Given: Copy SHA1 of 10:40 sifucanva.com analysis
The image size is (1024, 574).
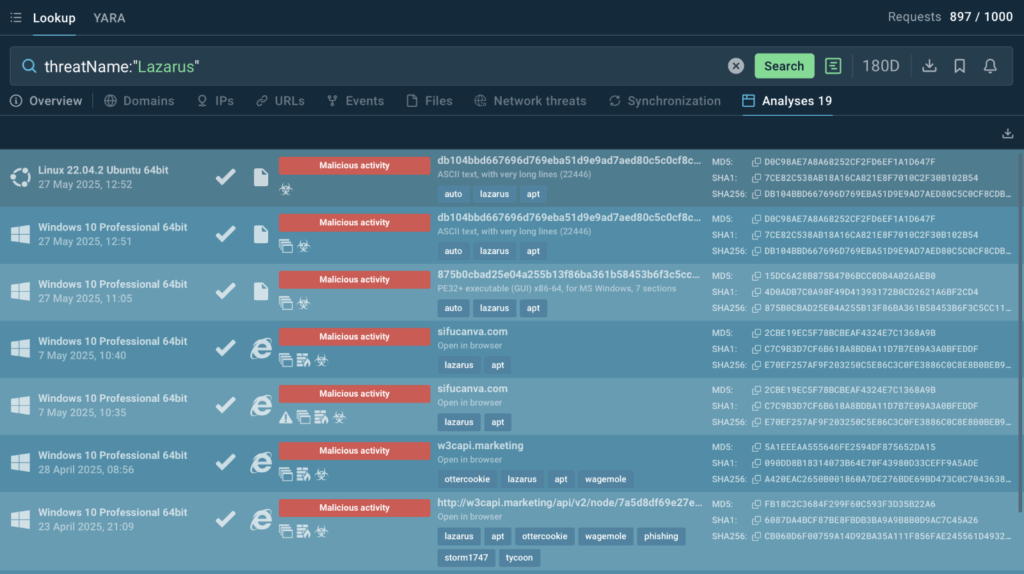Looking at the screenshot, I should [756, 349].
